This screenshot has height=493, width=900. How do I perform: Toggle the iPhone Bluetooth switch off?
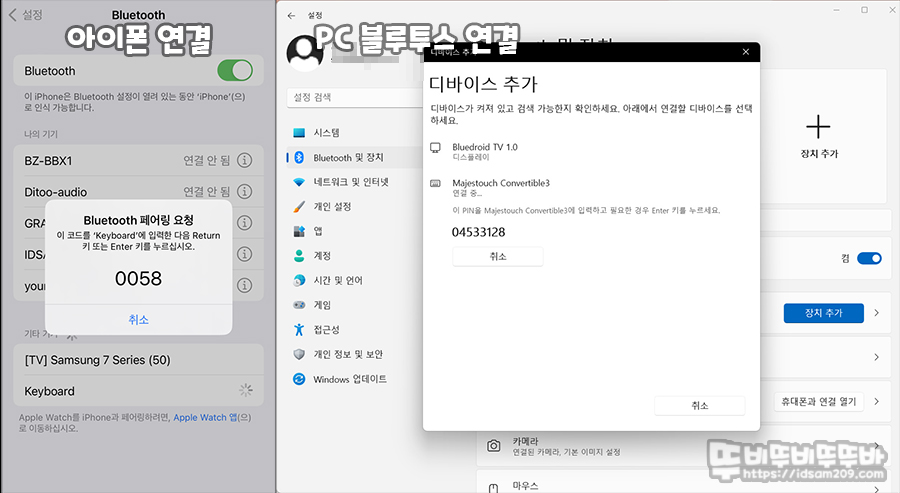[x=235, y=71]
